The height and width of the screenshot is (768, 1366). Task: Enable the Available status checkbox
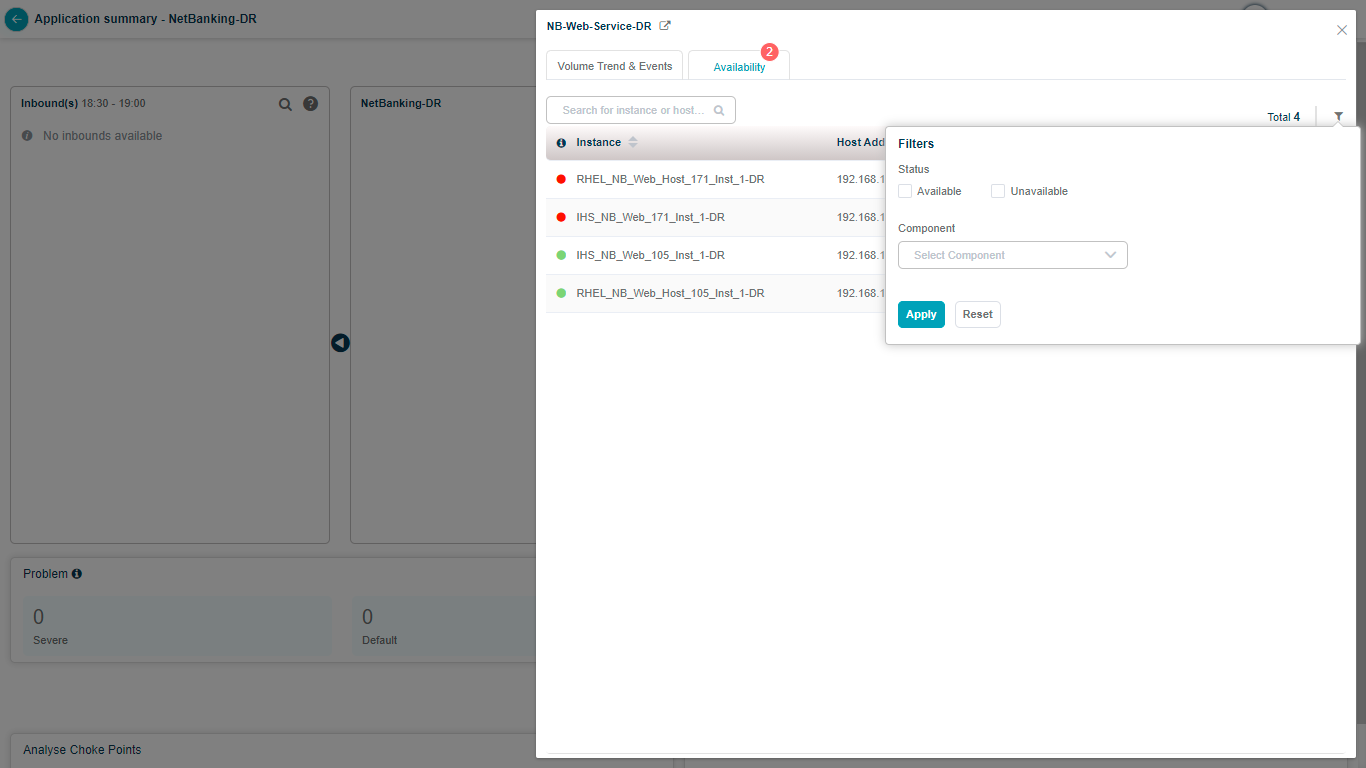905,191
